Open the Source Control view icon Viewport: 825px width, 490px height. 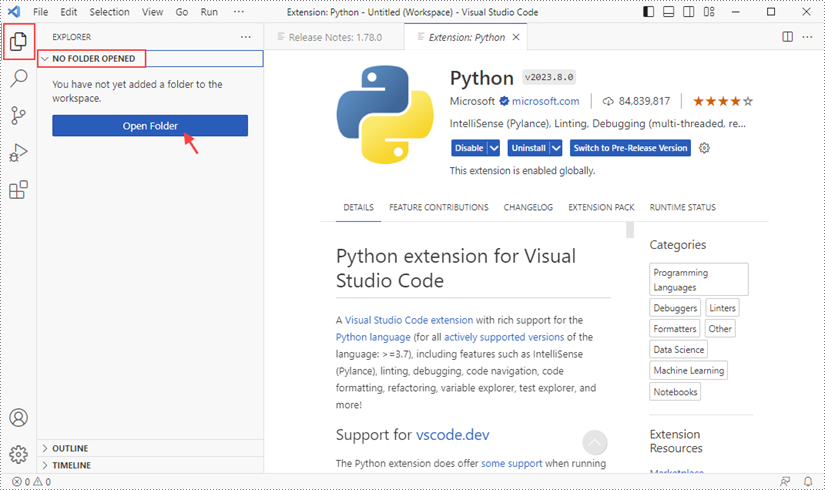[x=18, y=116]
